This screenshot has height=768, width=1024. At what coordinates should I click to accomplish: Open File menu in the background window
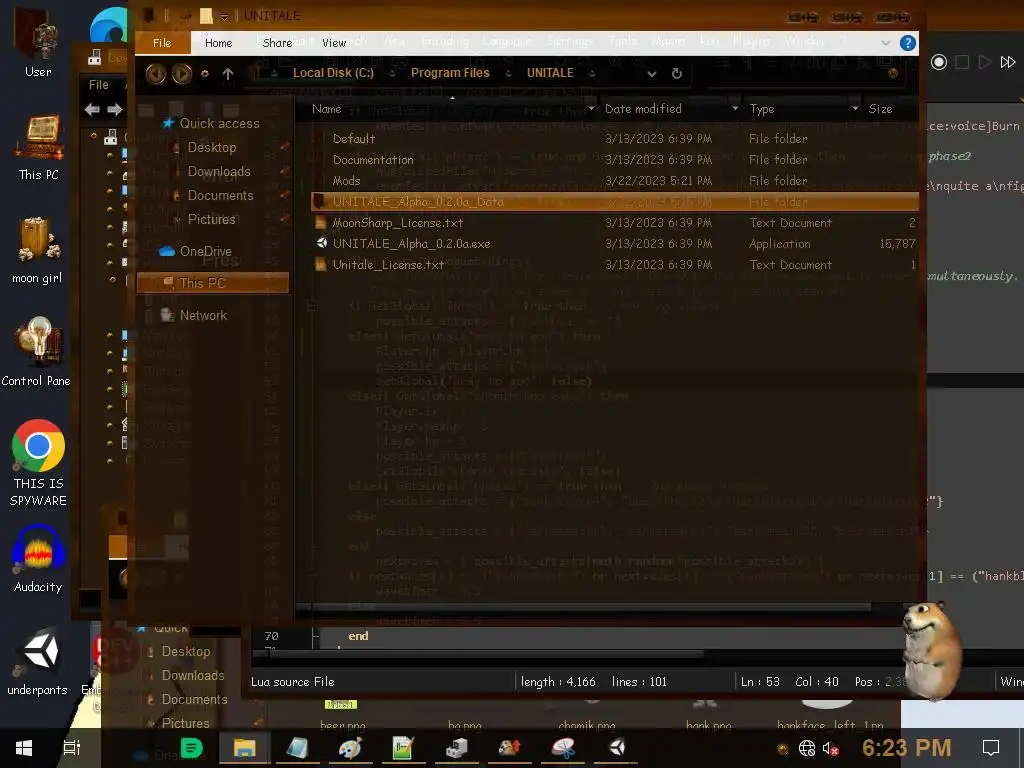99,85
